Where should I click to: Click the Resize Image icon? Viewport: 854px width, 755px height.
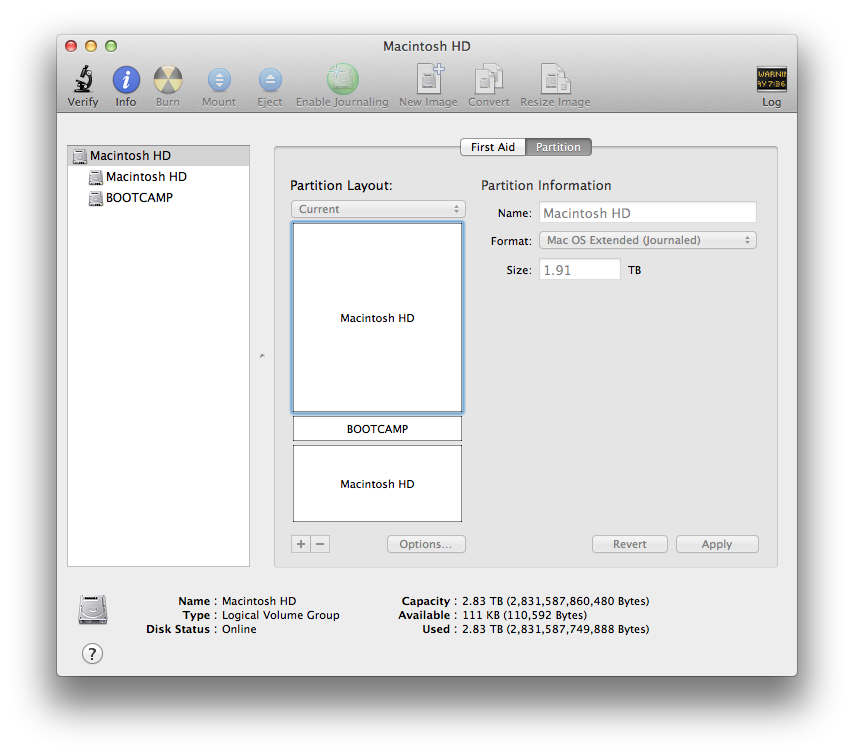tap(555, 79)
